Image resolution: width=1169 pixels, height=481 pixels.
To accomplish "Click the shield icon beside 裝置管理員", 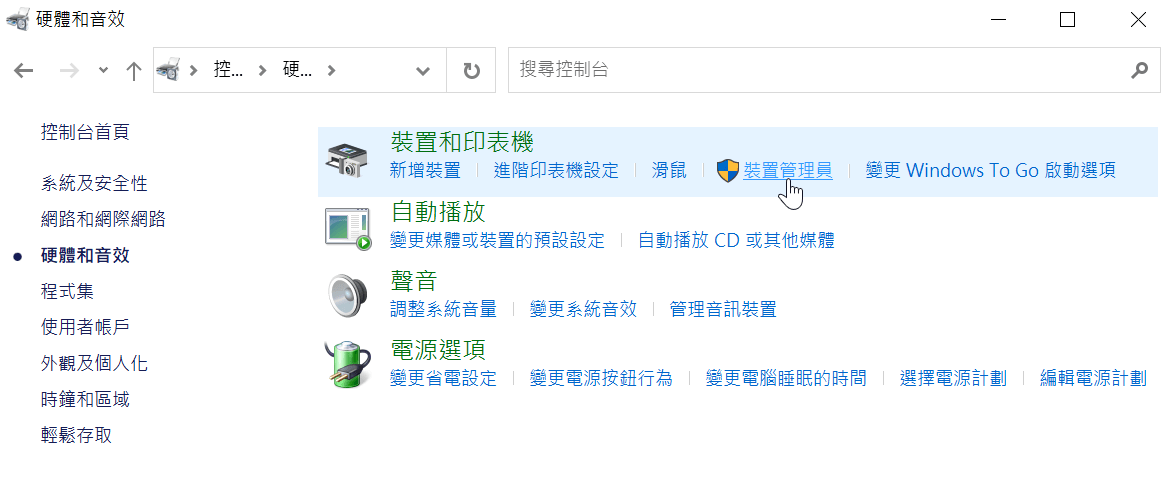I will tap(728, 171).
